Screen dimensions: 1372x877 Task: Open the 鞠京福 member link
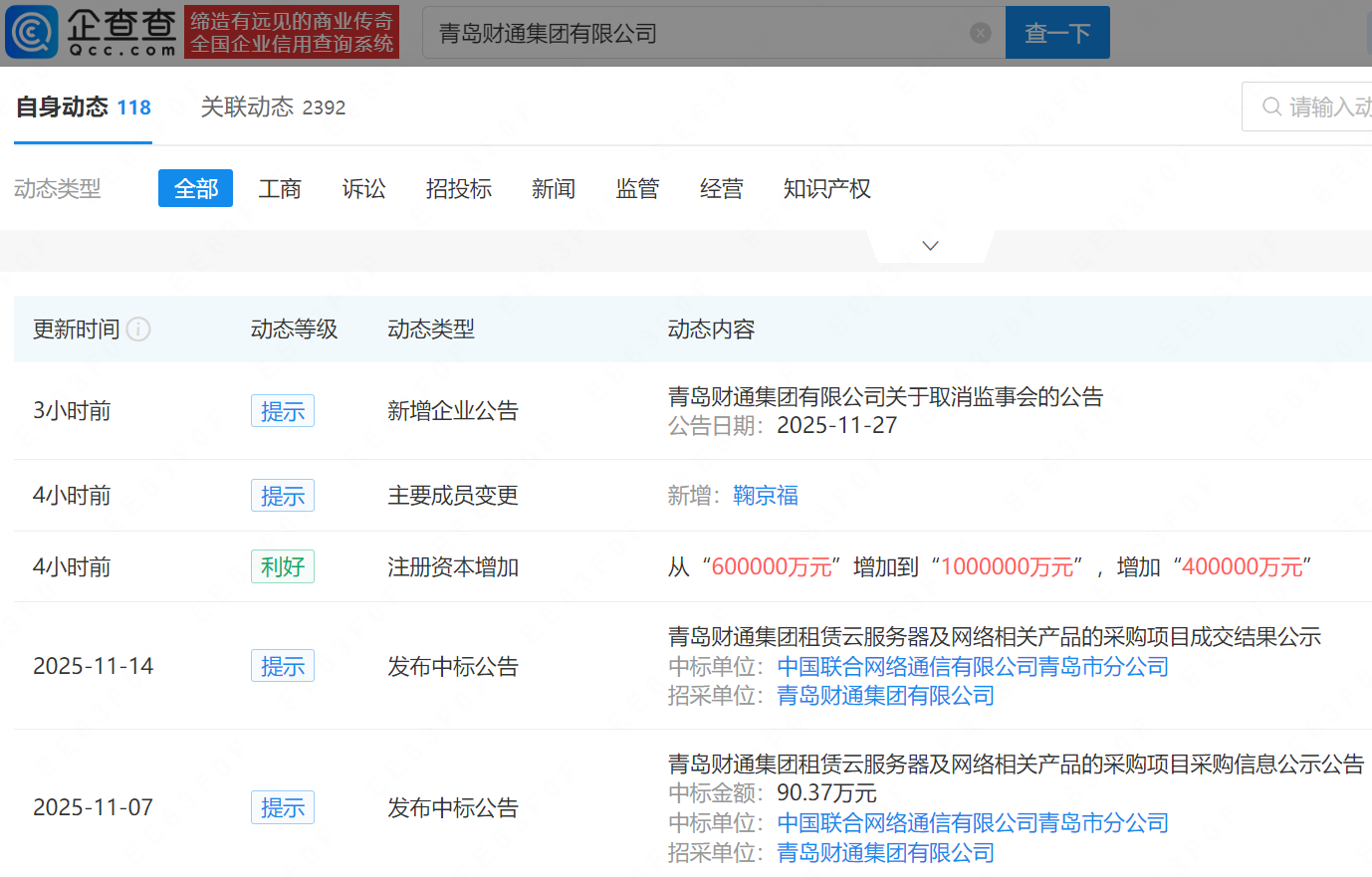[x=765, y=496]
